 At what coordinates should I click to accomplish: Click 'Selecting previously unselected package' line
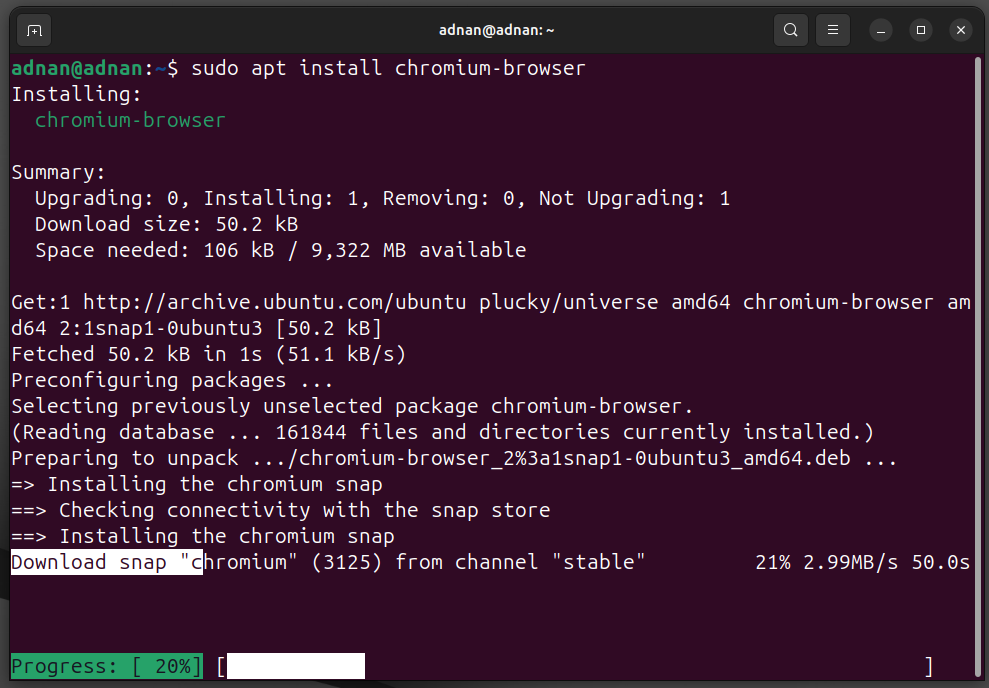click(x=352, y=406)
